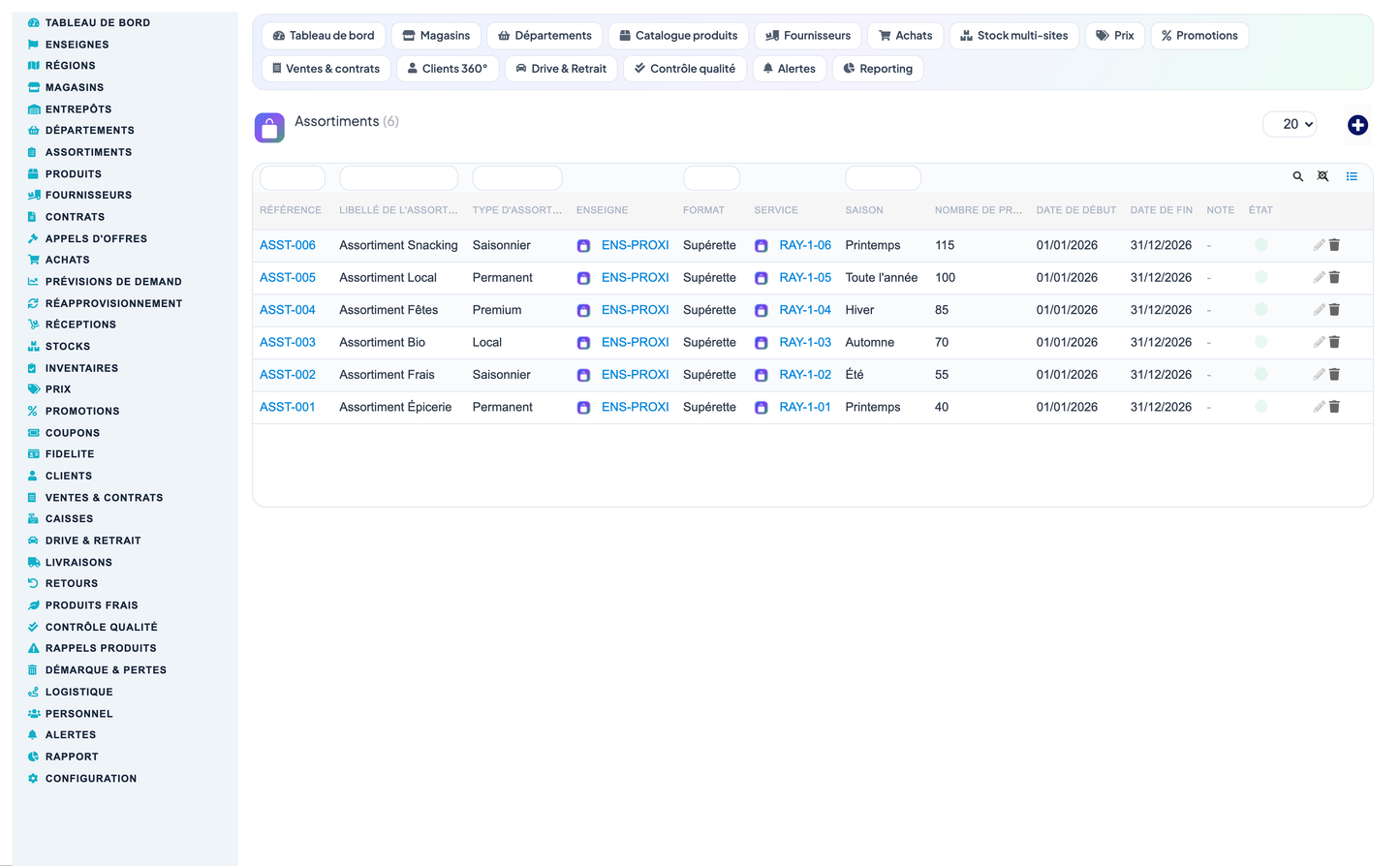Click Alertes bell icon in sidebar
The image size is (1400, 866).
(x=33, y=735)
